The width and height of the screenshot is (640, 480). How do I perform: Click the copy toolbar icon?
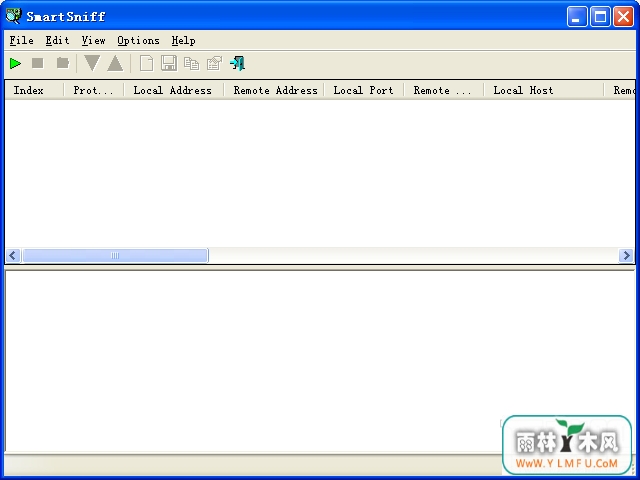click(191, 64)
